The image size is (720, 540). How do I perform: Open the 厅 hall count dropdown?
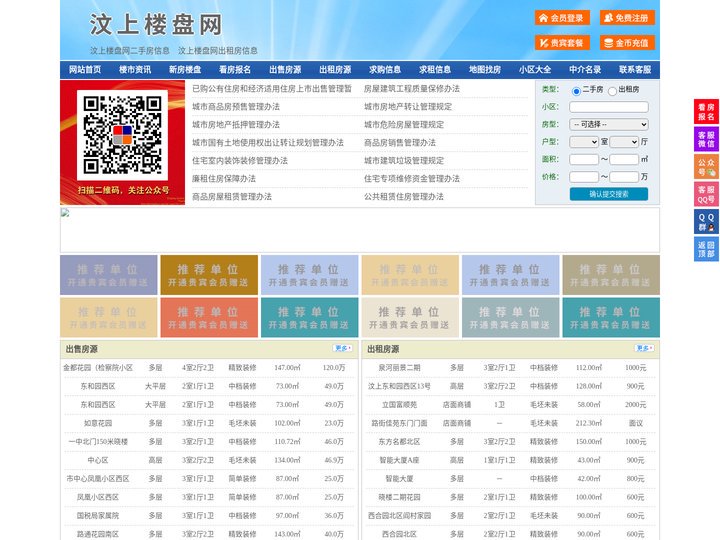point(624,142)
